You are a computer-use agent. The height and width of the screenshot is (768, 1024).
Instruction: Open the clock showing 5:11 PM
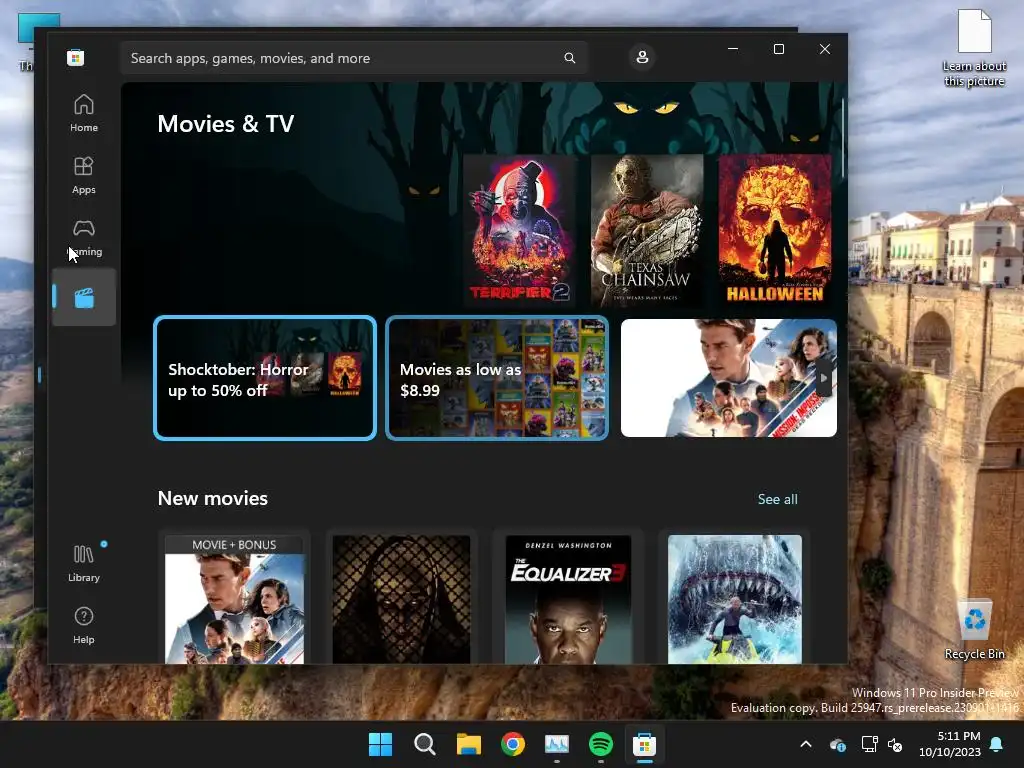[x=950, y=744]
